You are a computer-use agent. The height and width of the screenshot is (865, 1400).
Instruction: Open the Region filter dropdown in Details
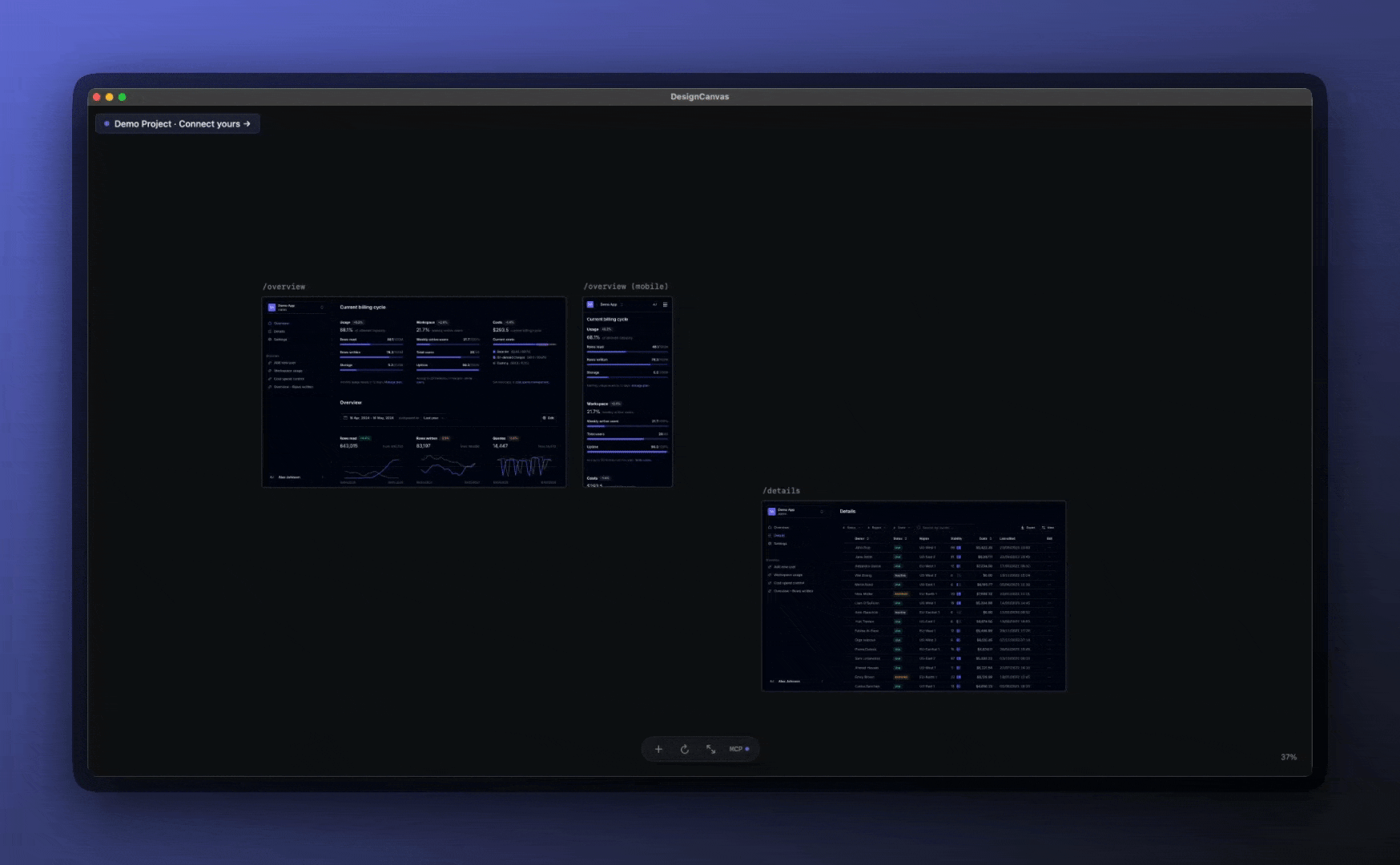pos(875,528)
